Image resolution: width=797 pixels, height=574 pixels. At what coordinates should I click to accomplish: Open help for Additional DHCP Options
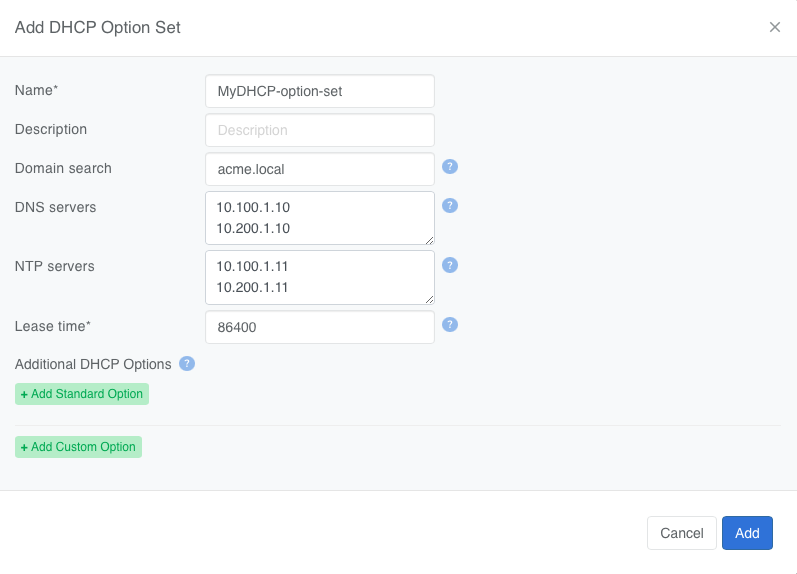187,364
